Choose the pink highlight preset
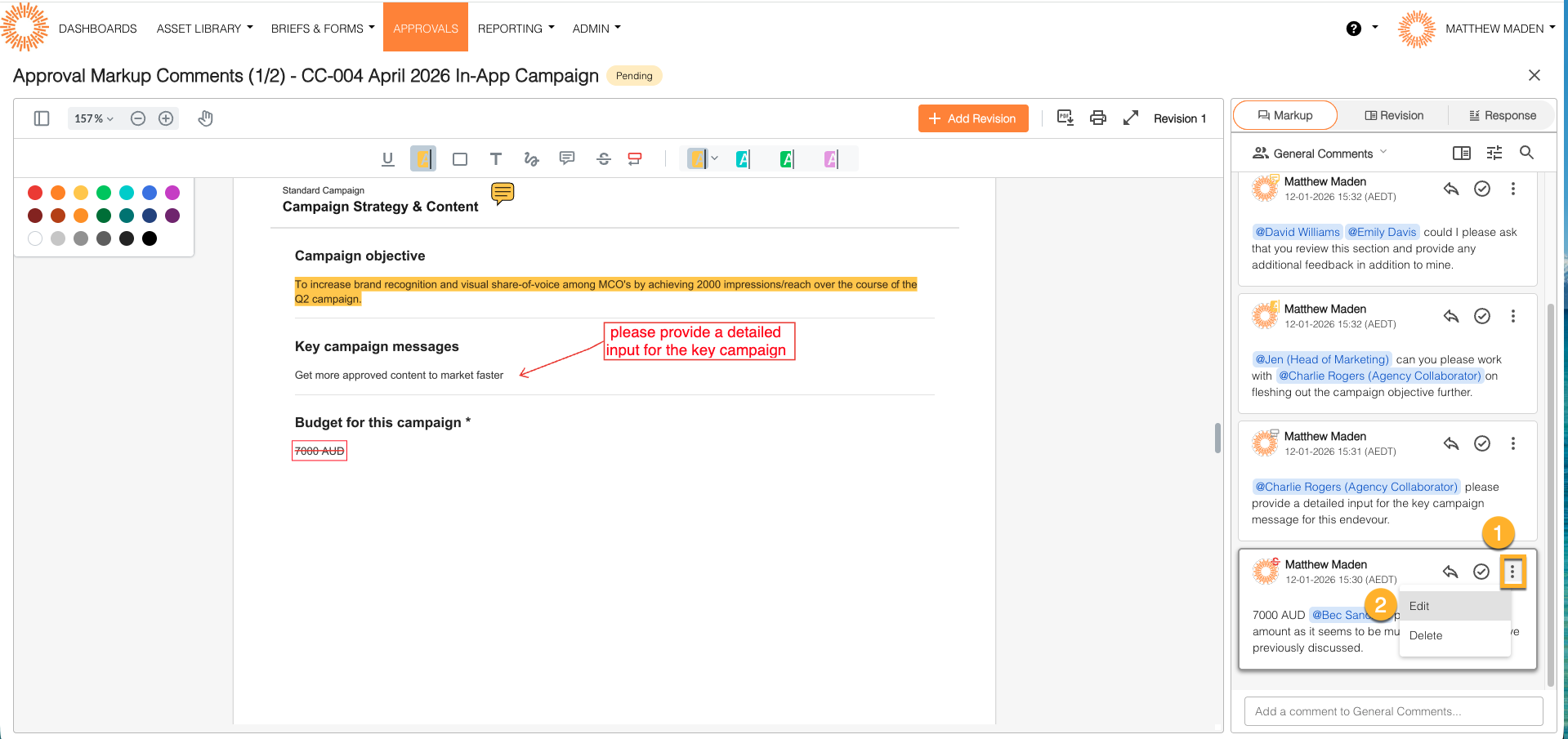This screenshot has height=739, width=1568. [831, 159]
